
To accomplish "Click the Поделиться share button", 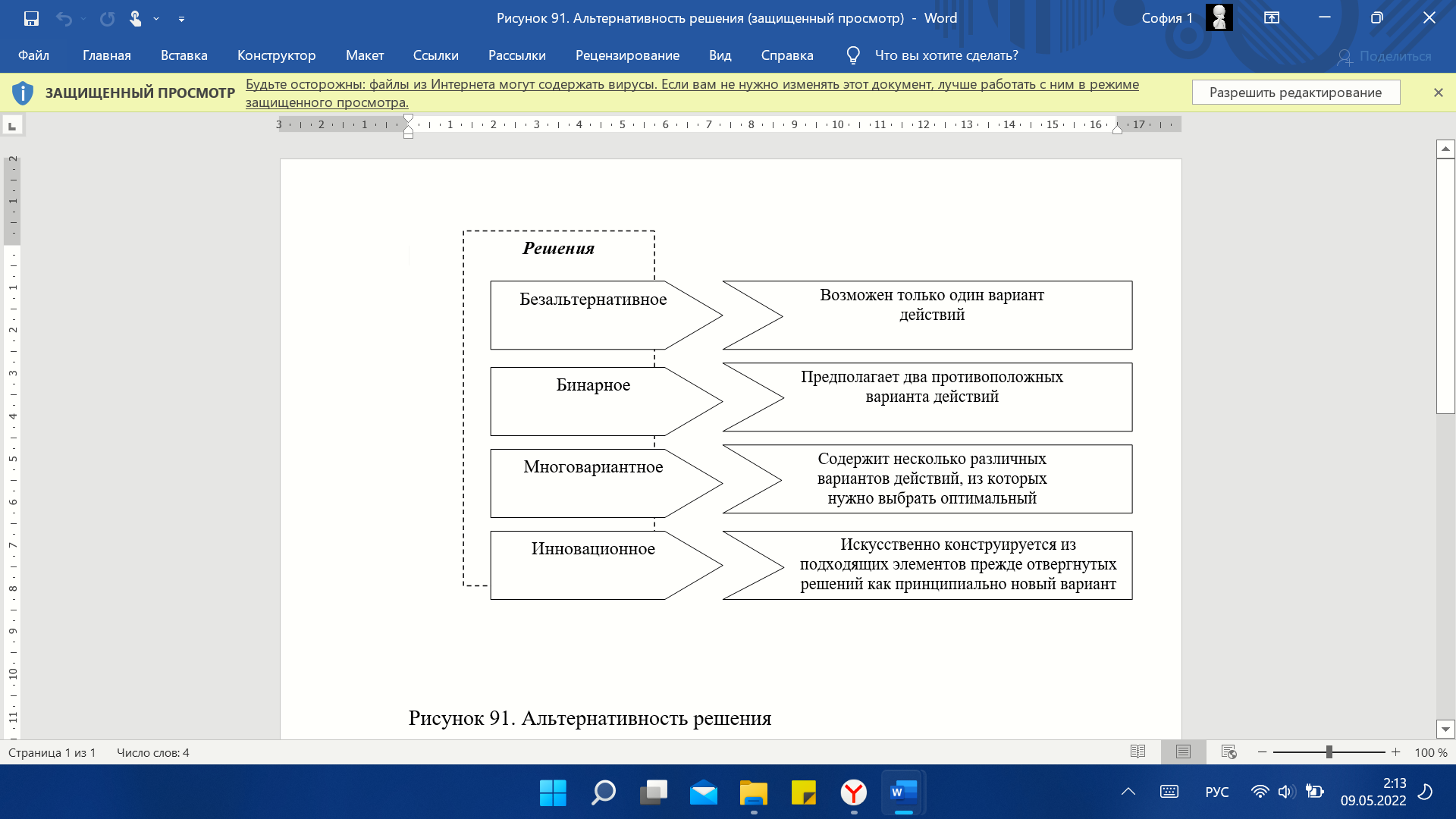I will (1384, 56).
